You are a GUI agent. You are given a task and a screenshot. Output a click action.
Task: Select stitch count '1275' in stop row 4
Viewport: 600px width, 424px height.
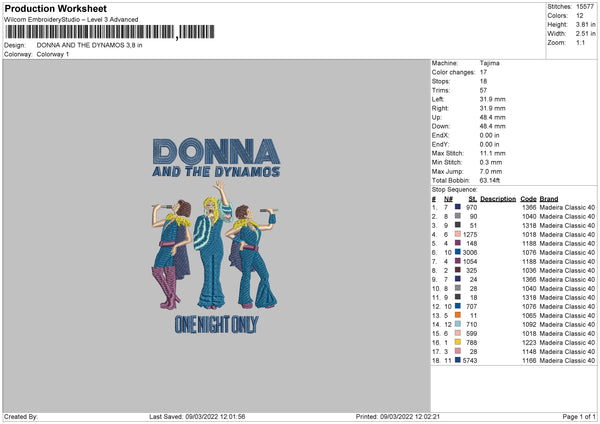470,235
